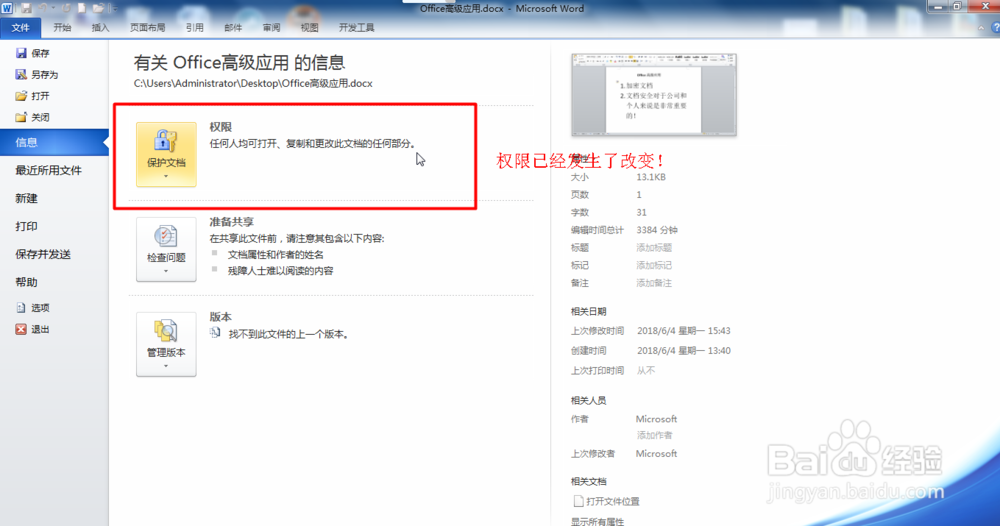
Task: Open the Protect Document (保护文档) dropdown
Action: click(x=166, y=154)
